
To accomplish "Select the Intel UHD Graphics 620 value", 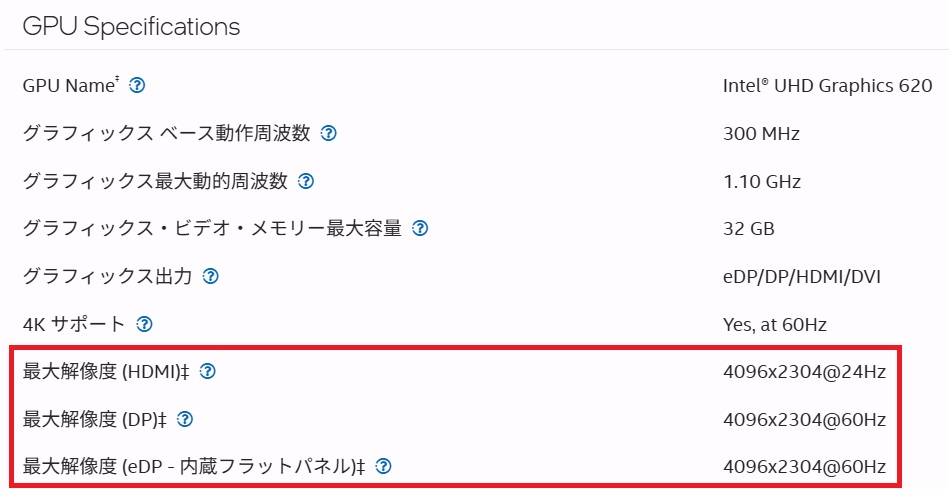I will [x=827, y=86].
